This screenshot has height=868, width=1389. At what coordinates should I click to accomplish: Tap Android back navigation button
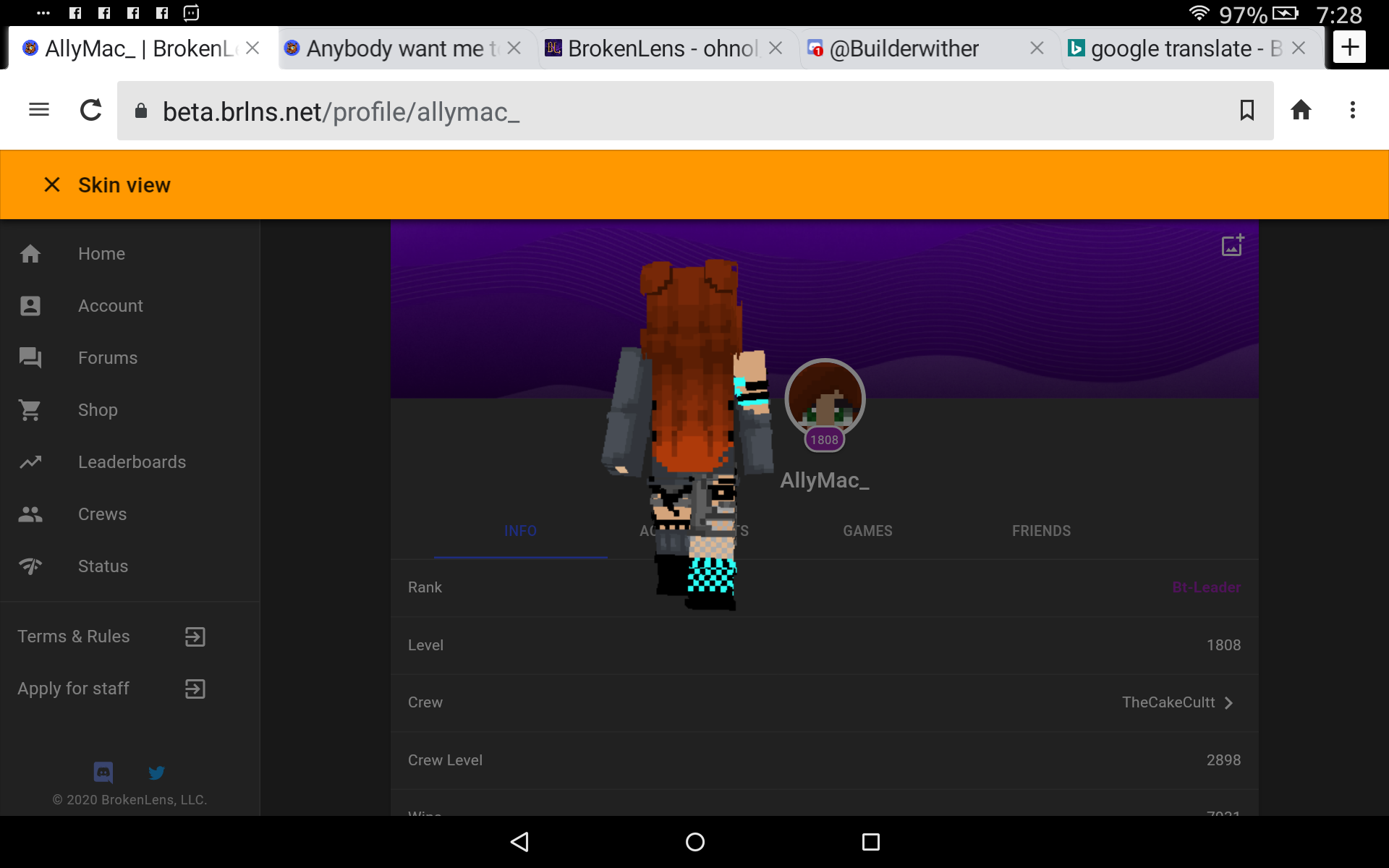(520, 842)
